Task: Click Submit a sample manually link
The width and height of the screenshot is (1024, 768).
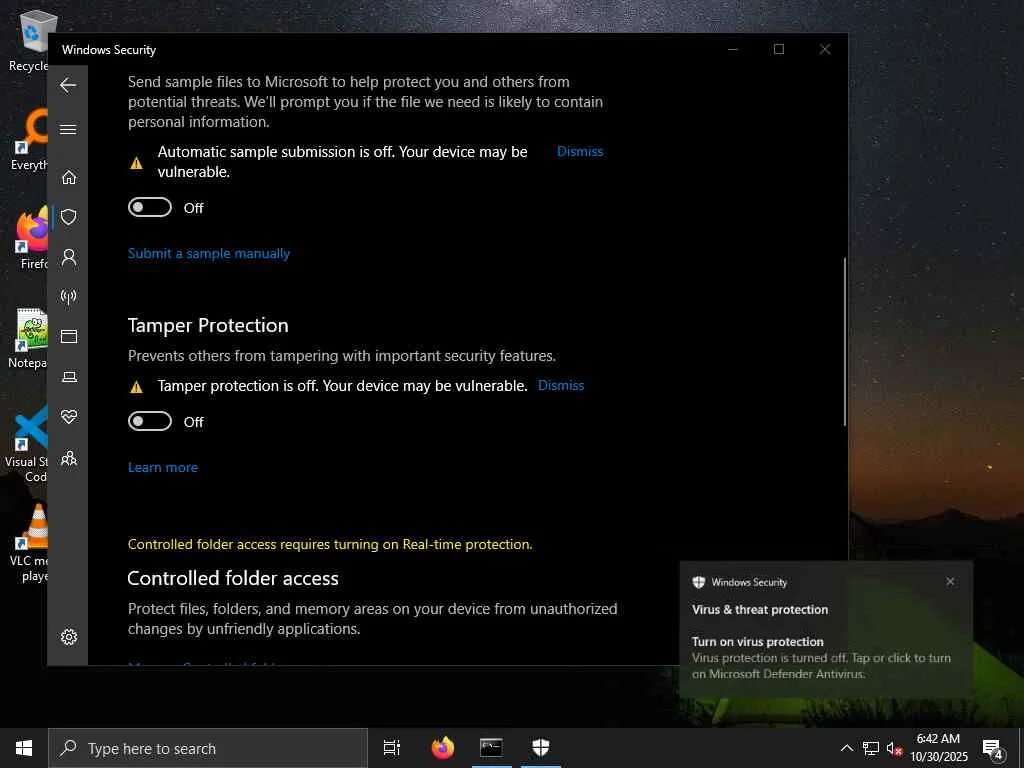Action: 208,253
